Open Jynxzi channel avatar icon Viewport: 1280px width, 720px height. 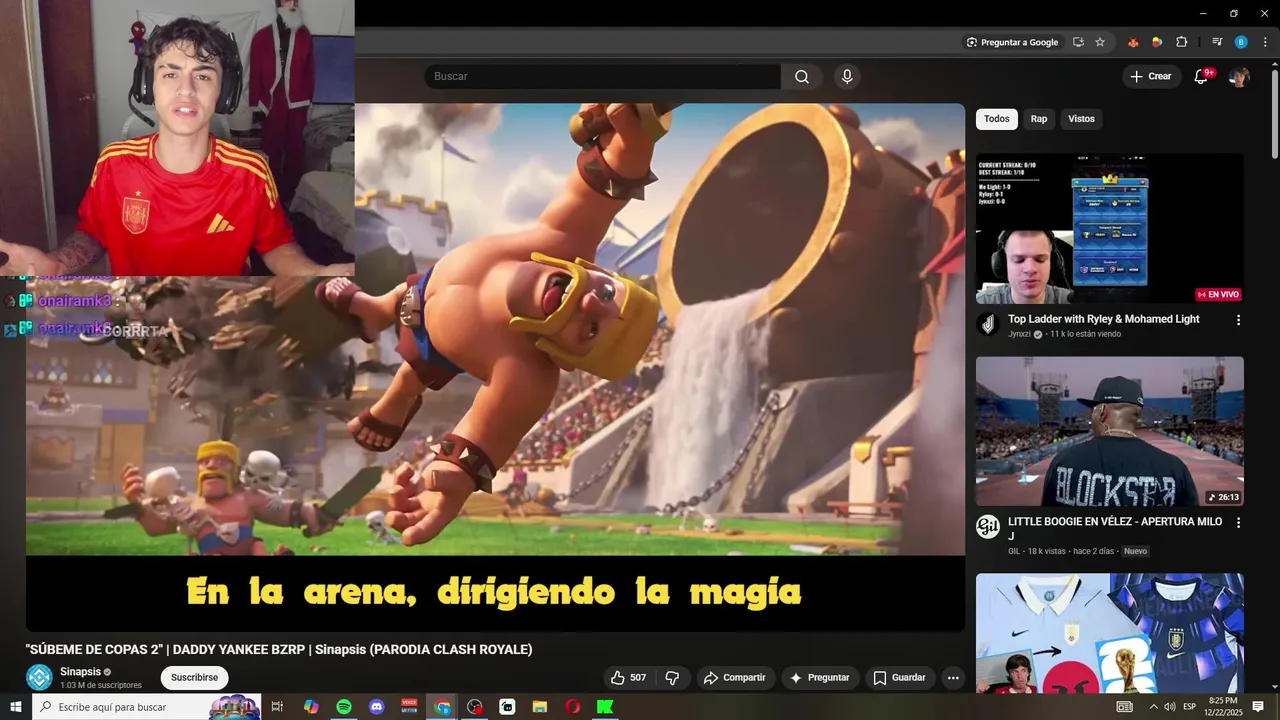[x=988, y=324]
